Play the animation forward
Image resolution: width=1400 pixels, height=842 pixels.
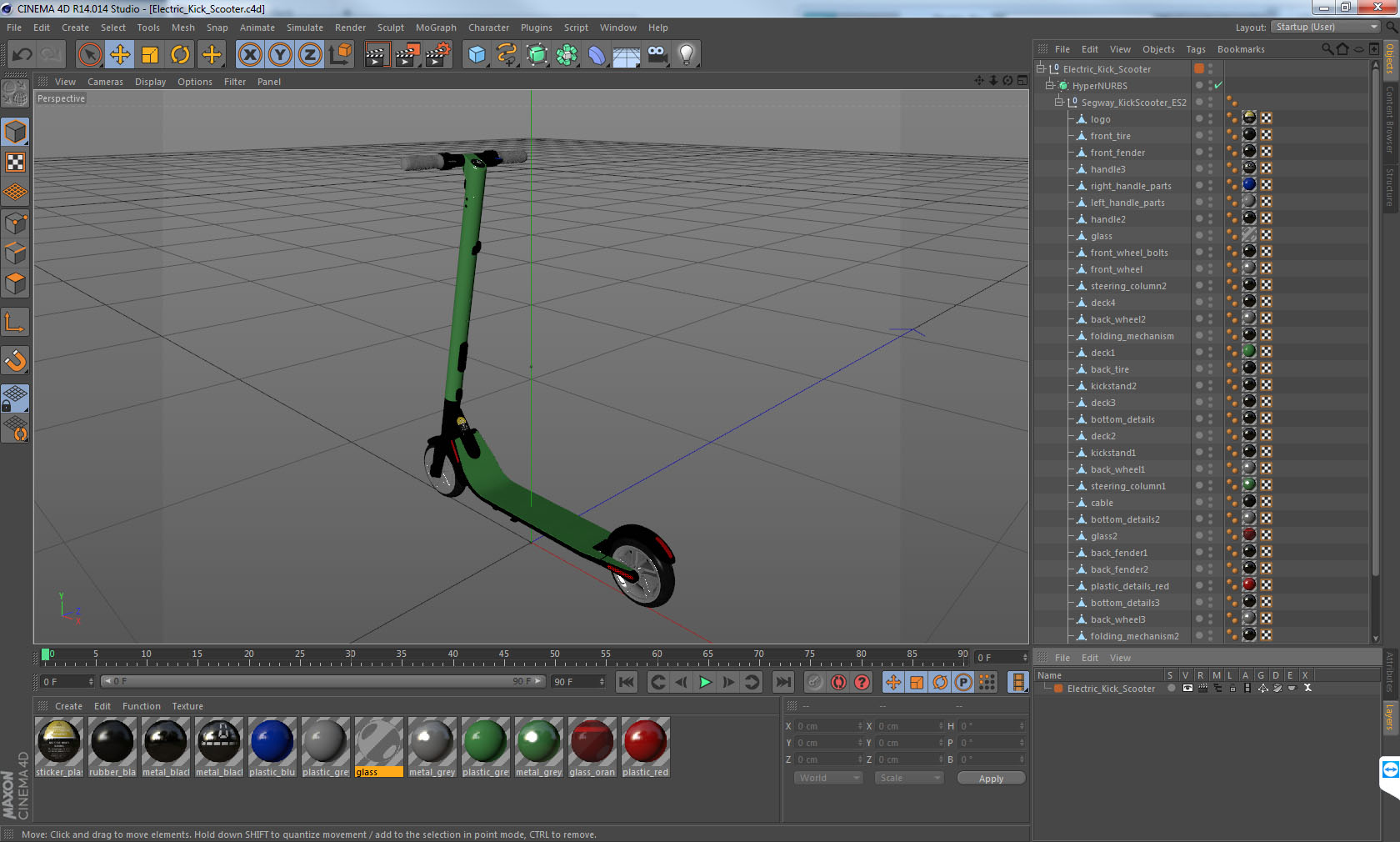(x=705, y=682)
